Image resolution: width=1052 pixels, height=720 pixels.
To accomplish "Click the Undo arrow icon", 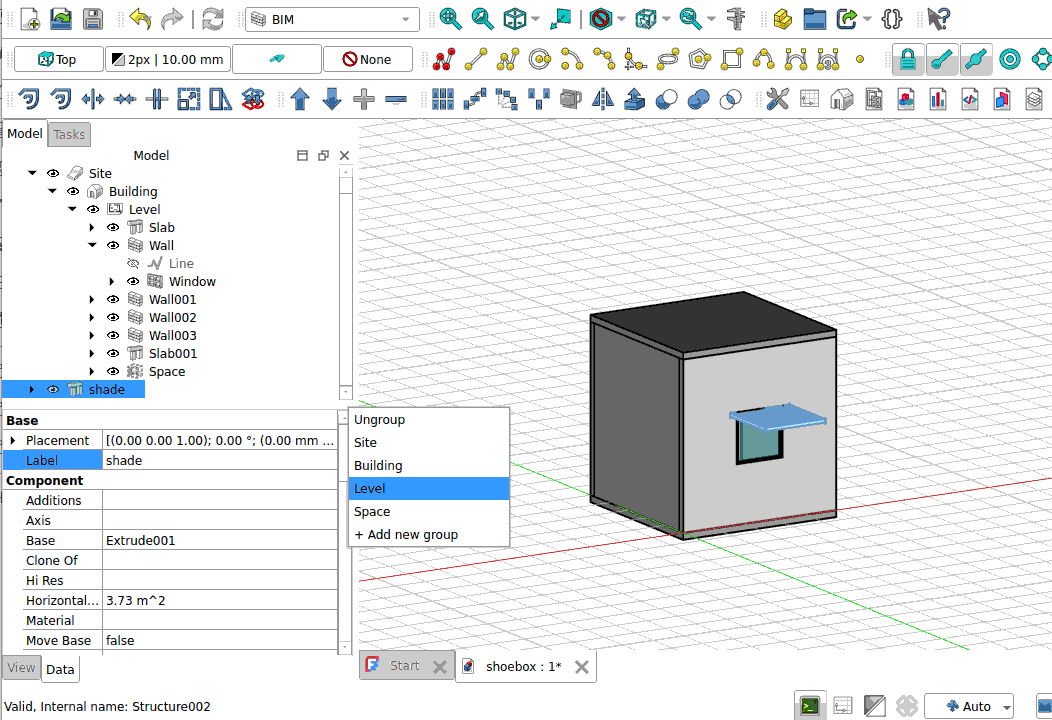I will click(x=140, y=19).
